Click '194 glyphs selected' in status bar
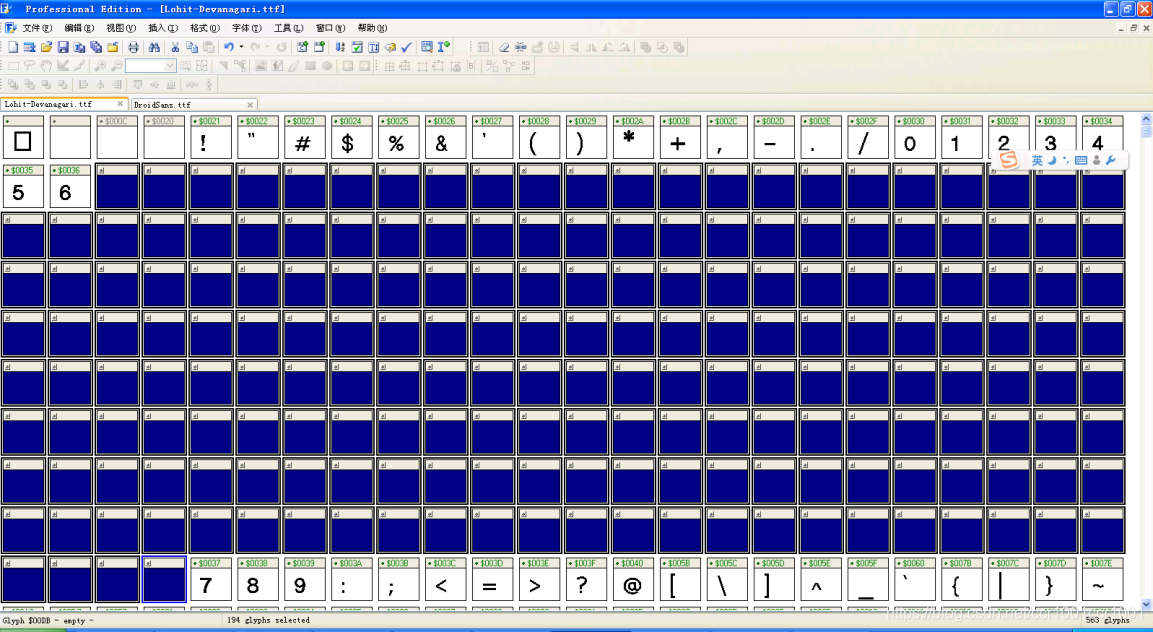Viewport: 1153px width, 632px height. (268, 620)
